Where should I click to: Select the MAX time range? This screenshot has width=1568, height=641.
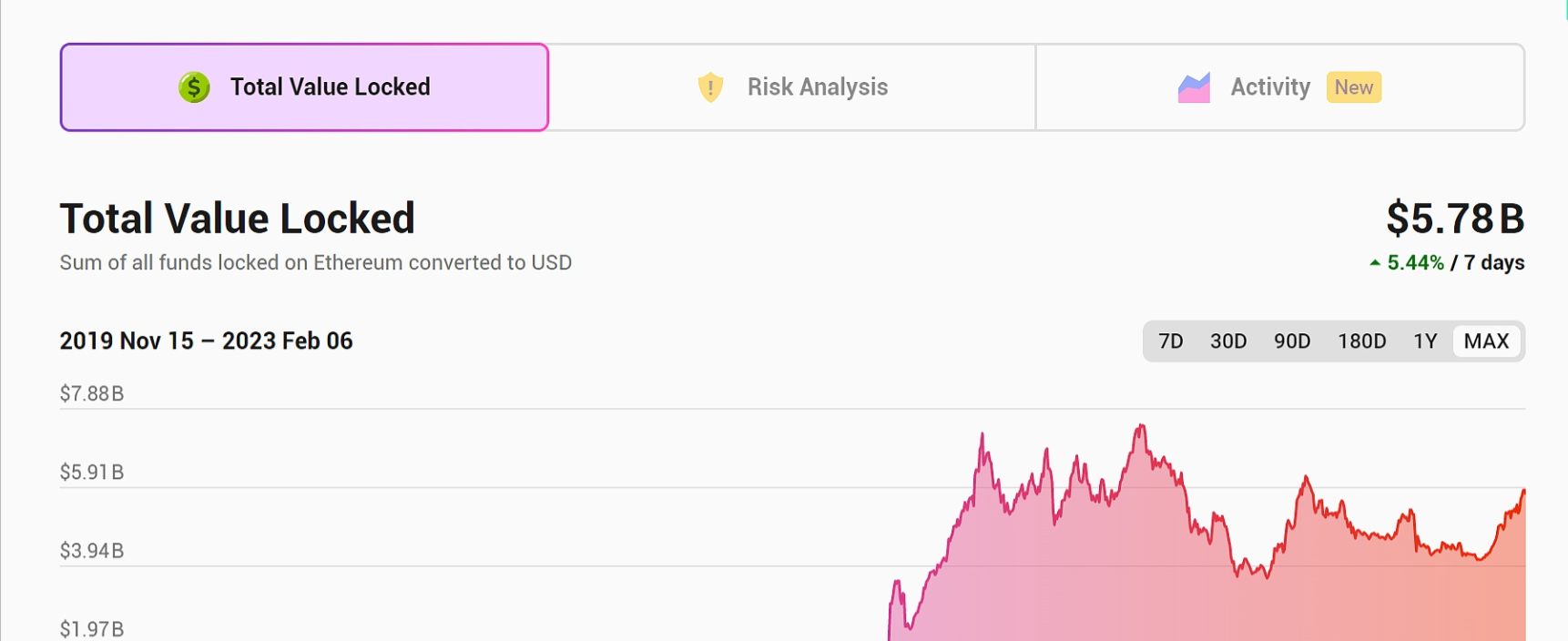click(1486, 341)
